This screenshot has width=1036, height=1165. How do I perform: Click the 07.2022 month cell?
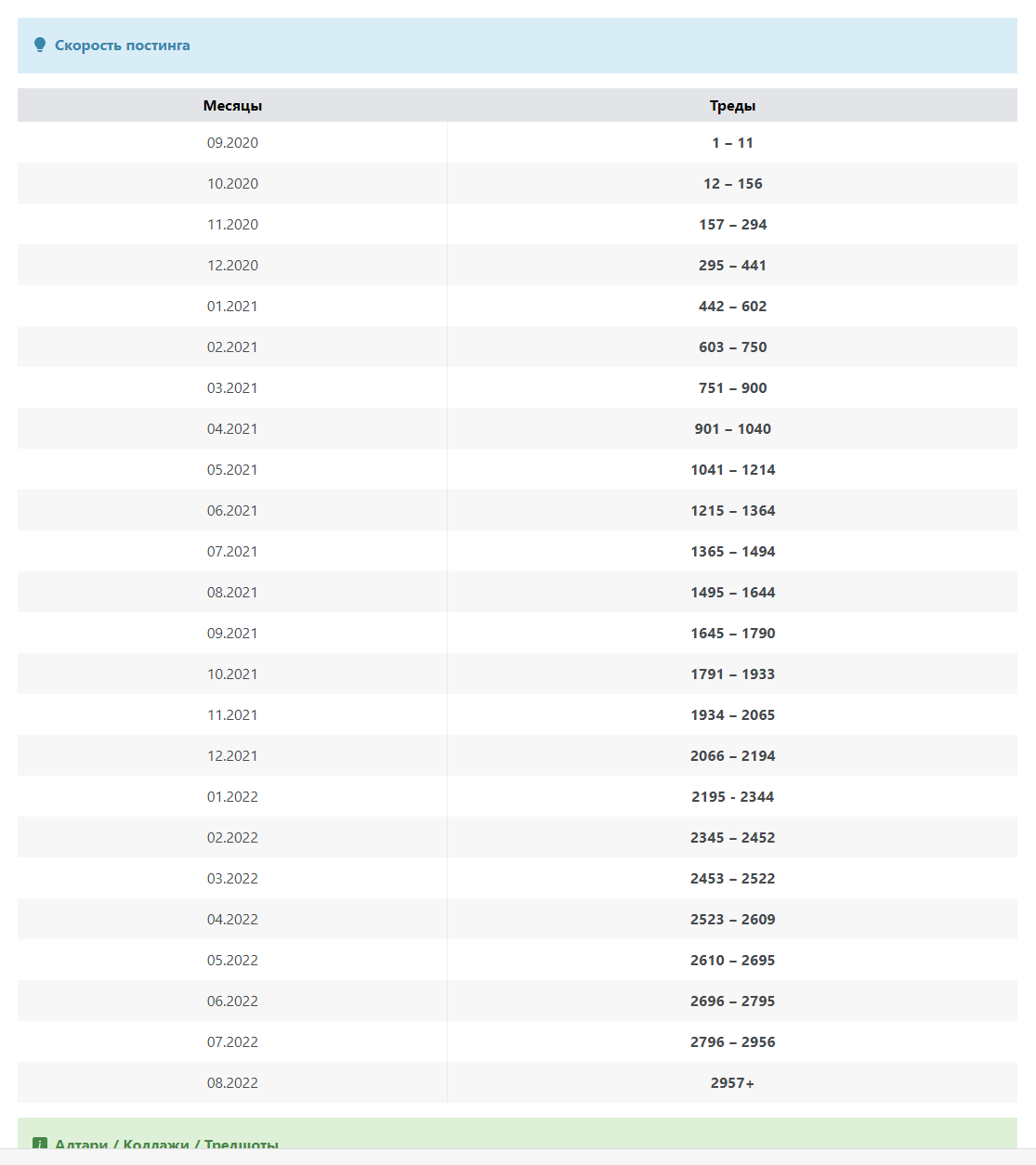(x=232, y=1042)
